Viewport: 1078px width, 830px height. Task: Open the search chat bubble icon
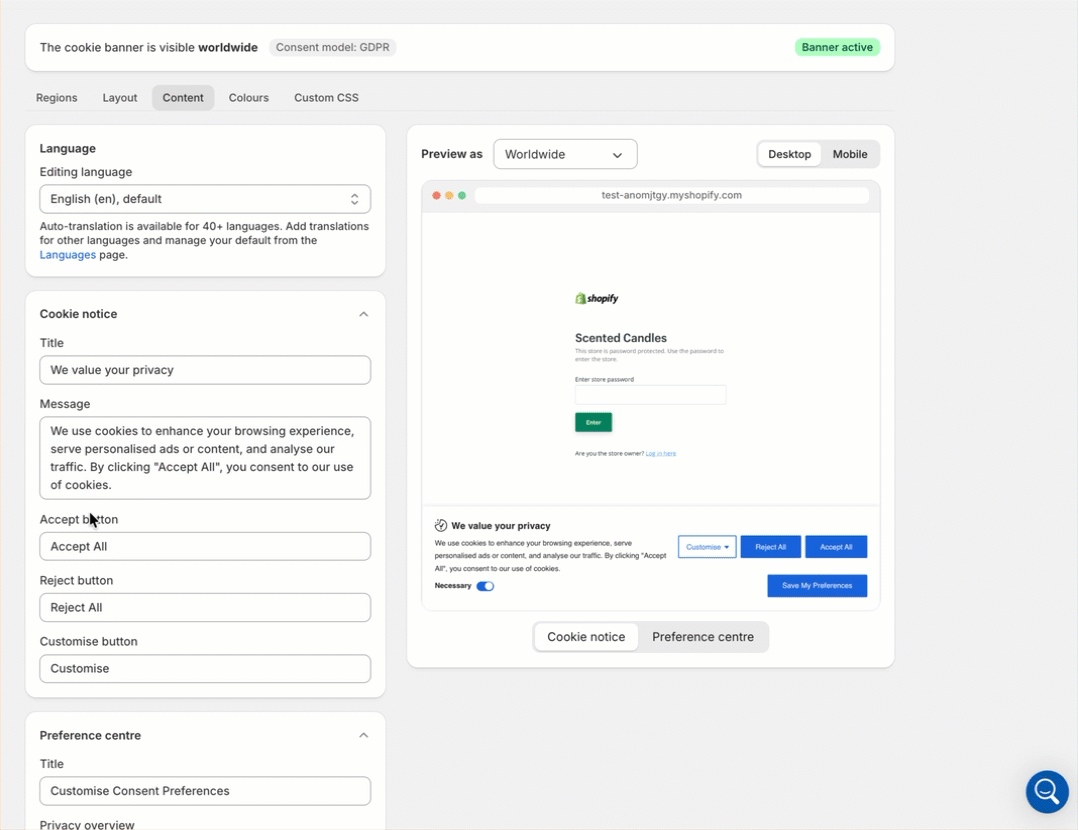pyautogui.click(x=1047, y=791)
